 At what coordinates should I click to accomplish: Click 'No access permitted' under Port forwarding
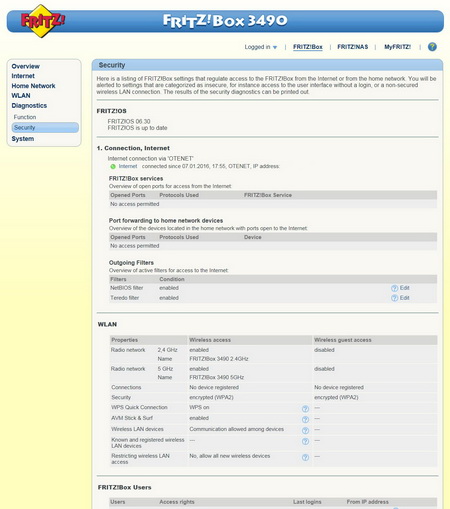135,246
